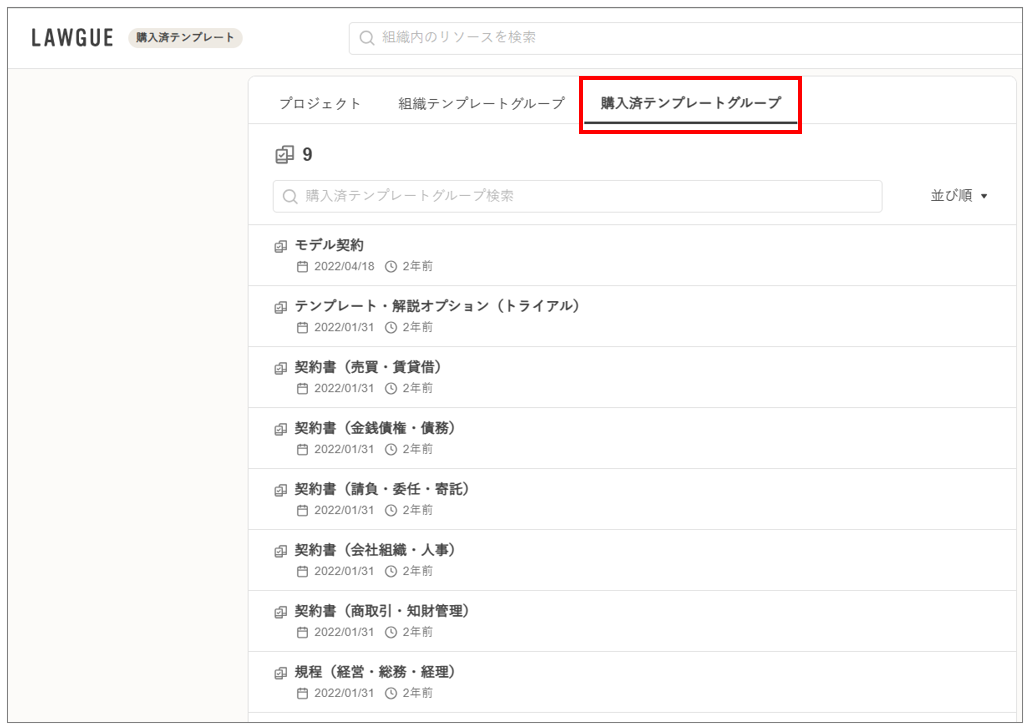Select the 購入済テンプレートグループ tab

[690, 103]
